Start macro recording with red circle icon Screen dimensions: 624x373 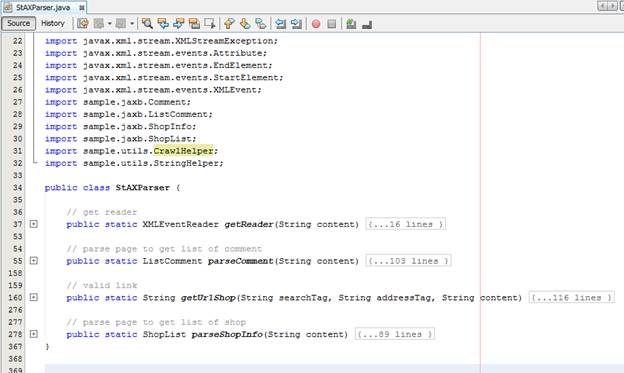coord(316,24)
